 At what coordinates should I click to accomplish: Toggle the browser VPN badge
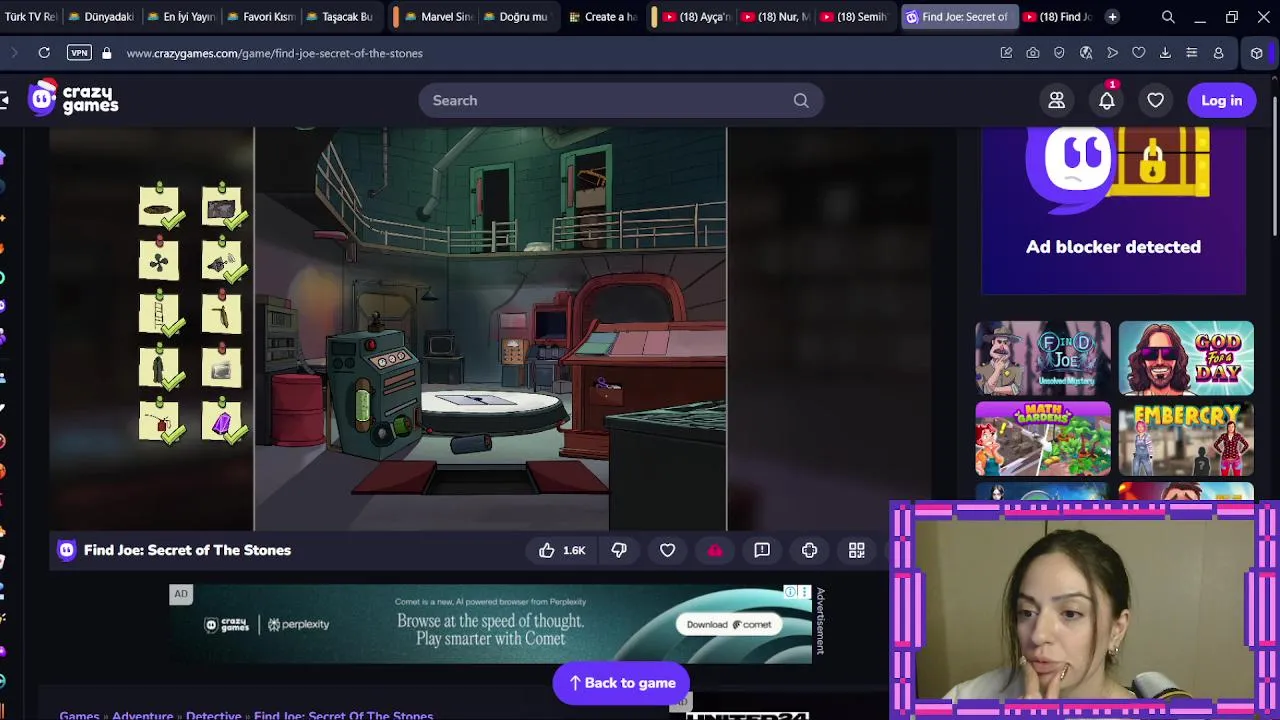click(79, 53)
